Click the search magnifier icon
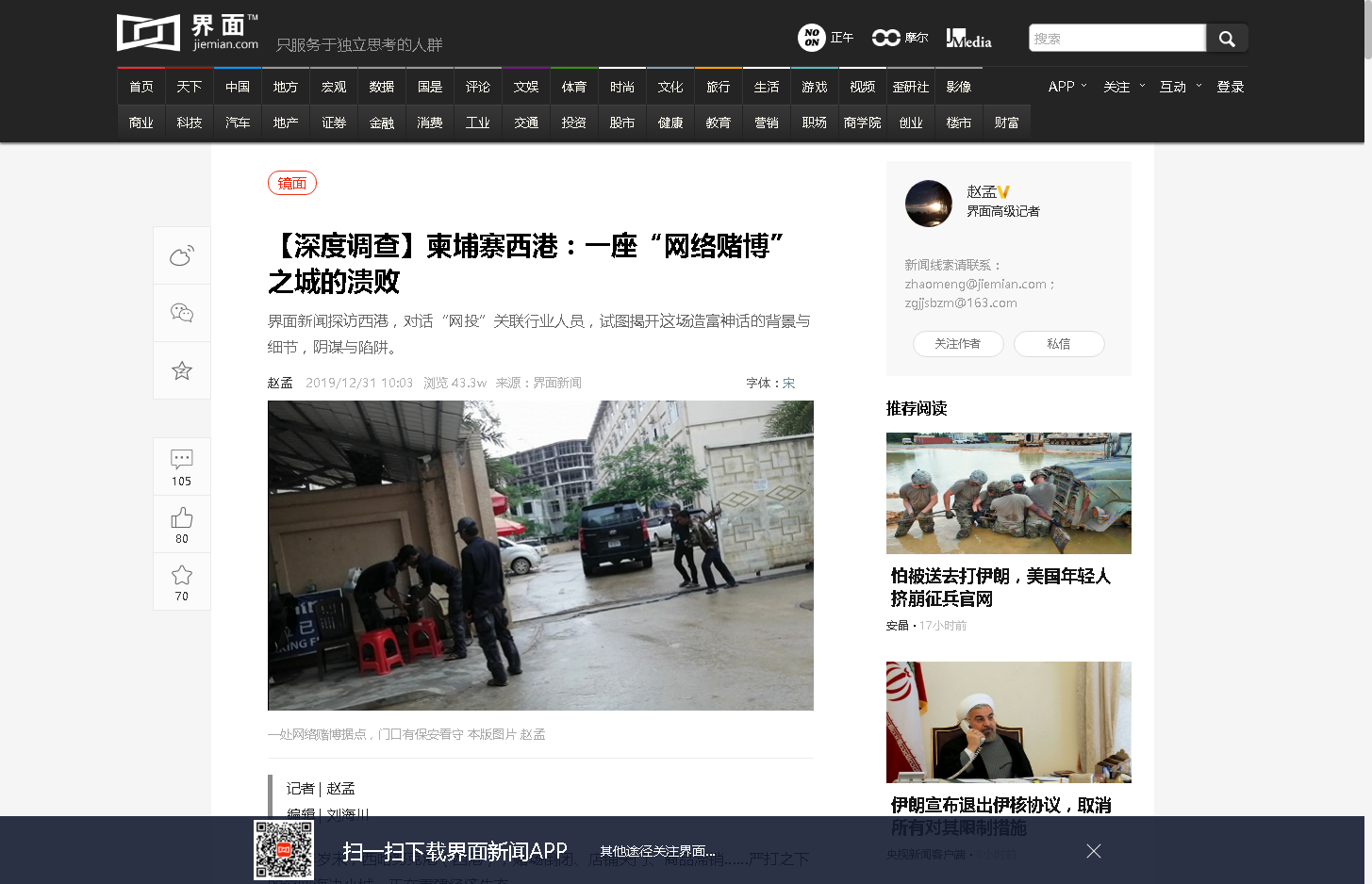 1227,39
